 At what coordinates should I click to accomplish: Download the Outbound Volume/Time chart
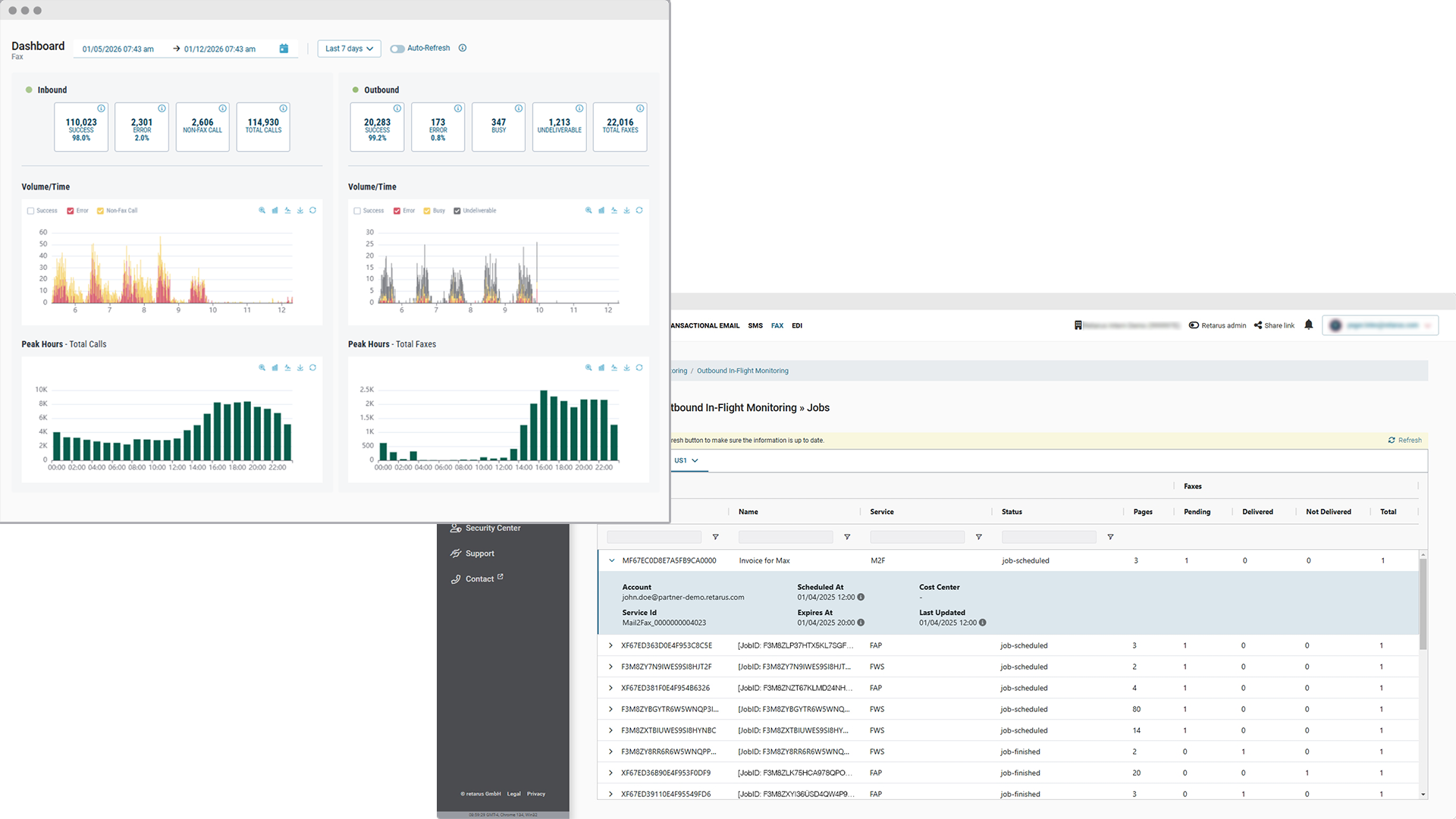tap(626, 211)
